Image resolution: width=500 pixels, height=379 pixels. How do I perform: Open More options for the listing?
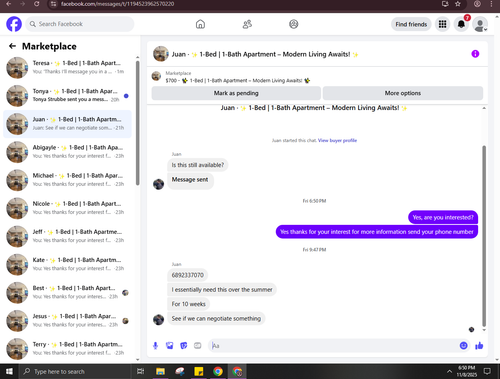coord(403,93)
